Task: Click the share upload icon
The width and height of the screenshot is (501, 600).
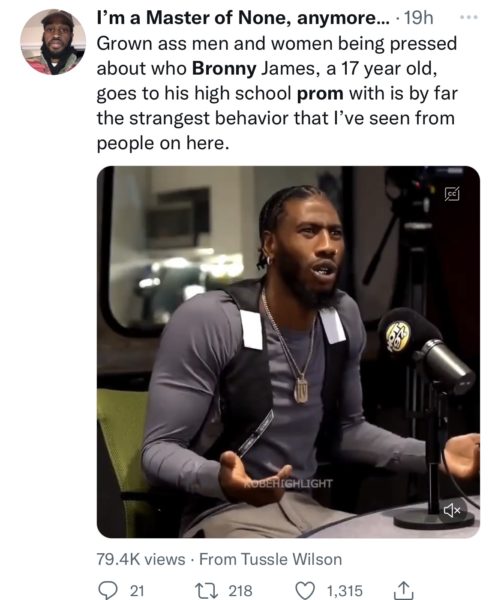Action: click(404, 590)
